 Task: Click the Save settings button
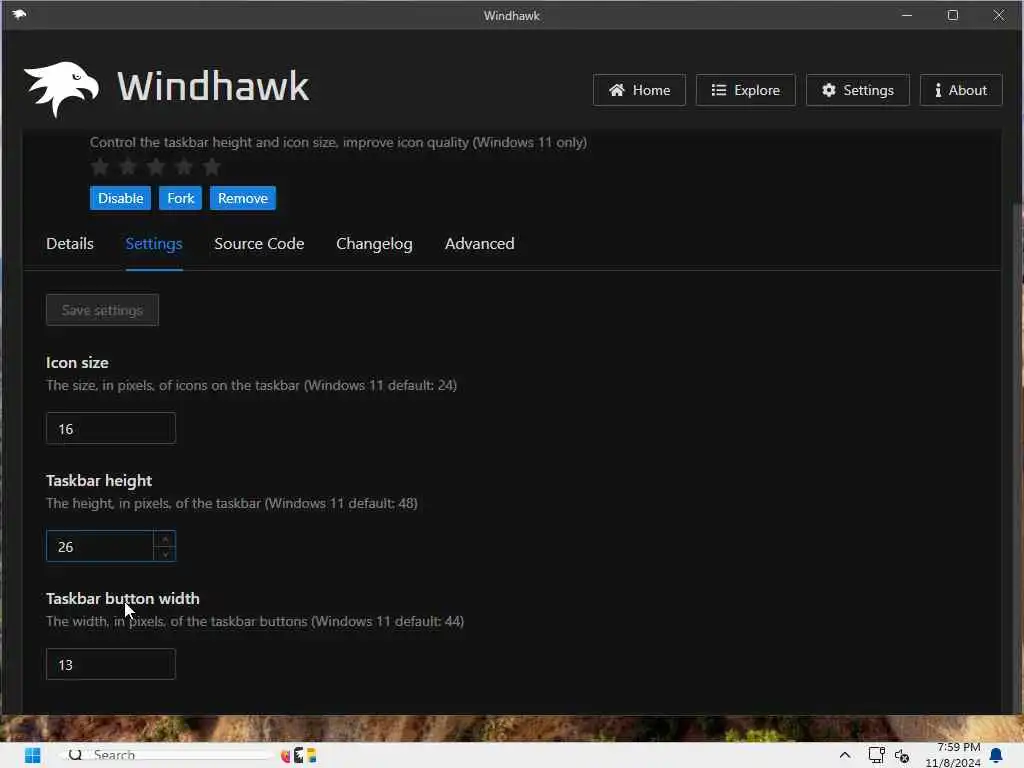click(103, 310)
